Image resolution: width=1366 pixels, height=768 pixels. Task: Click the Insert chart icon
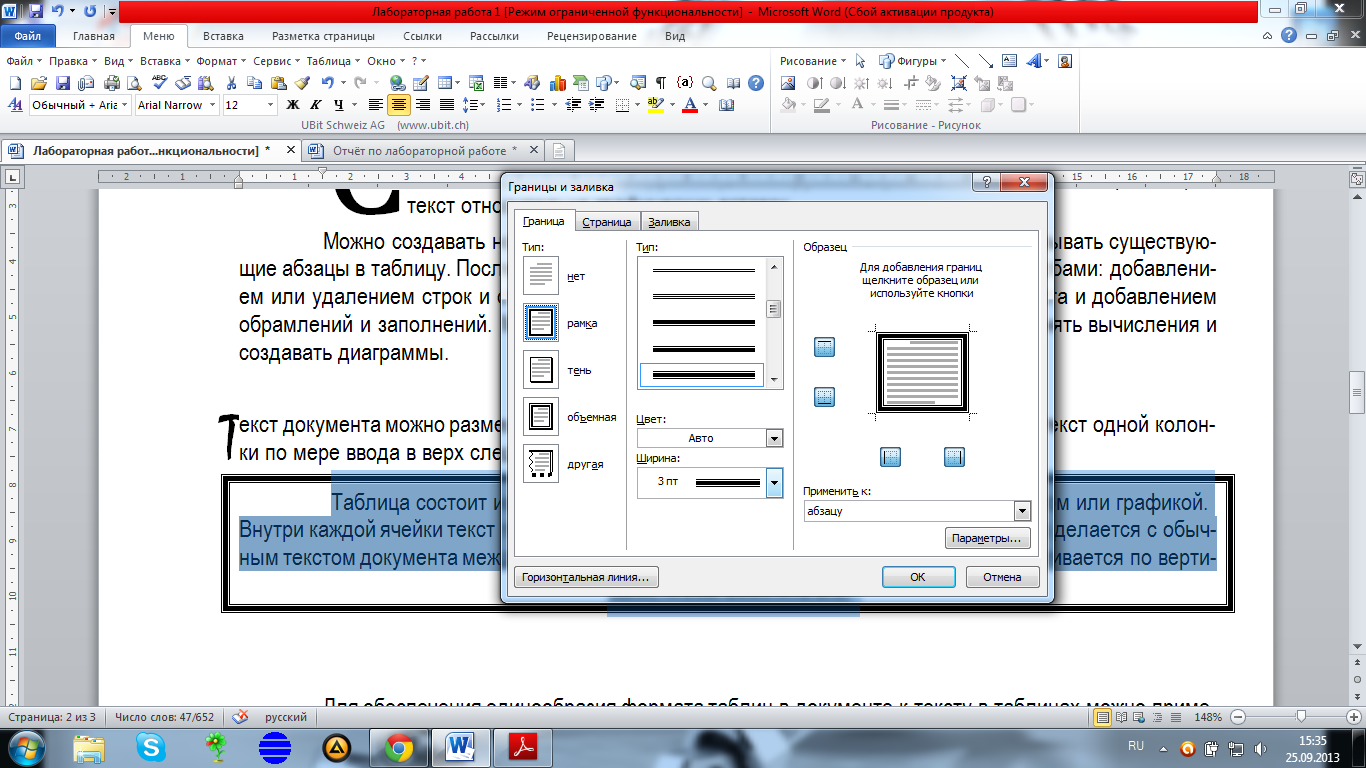(557, 83)
